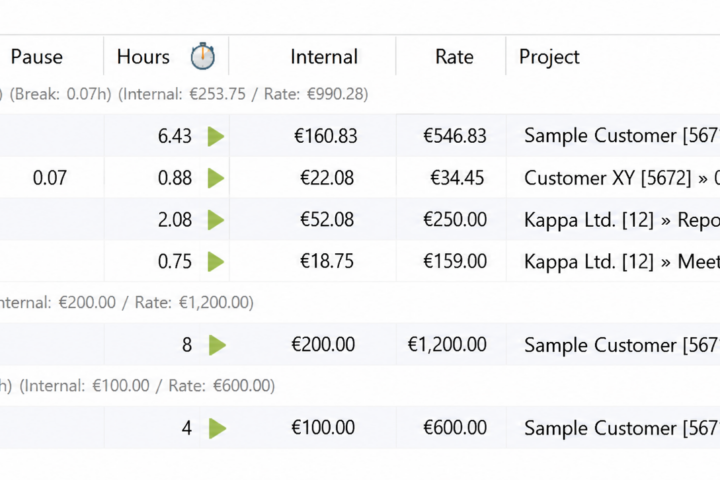Select group row with Break 0.07h summary
This screenshot has width=720, height=480.
[360, 94]
